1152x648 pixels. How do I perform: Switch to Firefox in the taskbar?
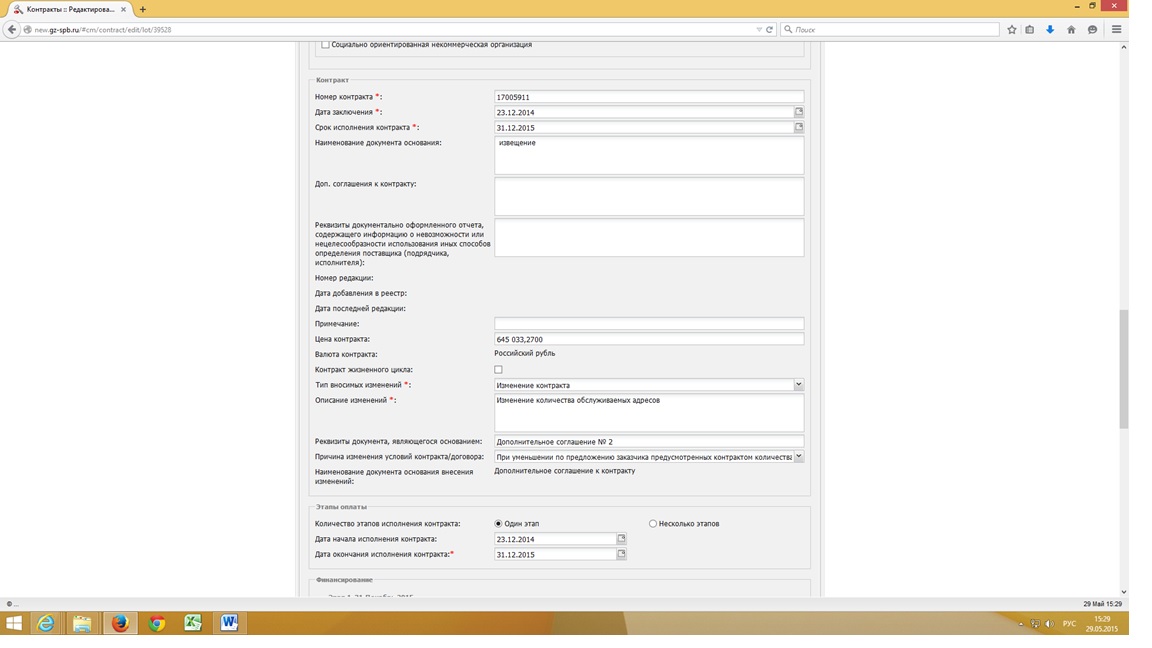click(x=119, y=623)
